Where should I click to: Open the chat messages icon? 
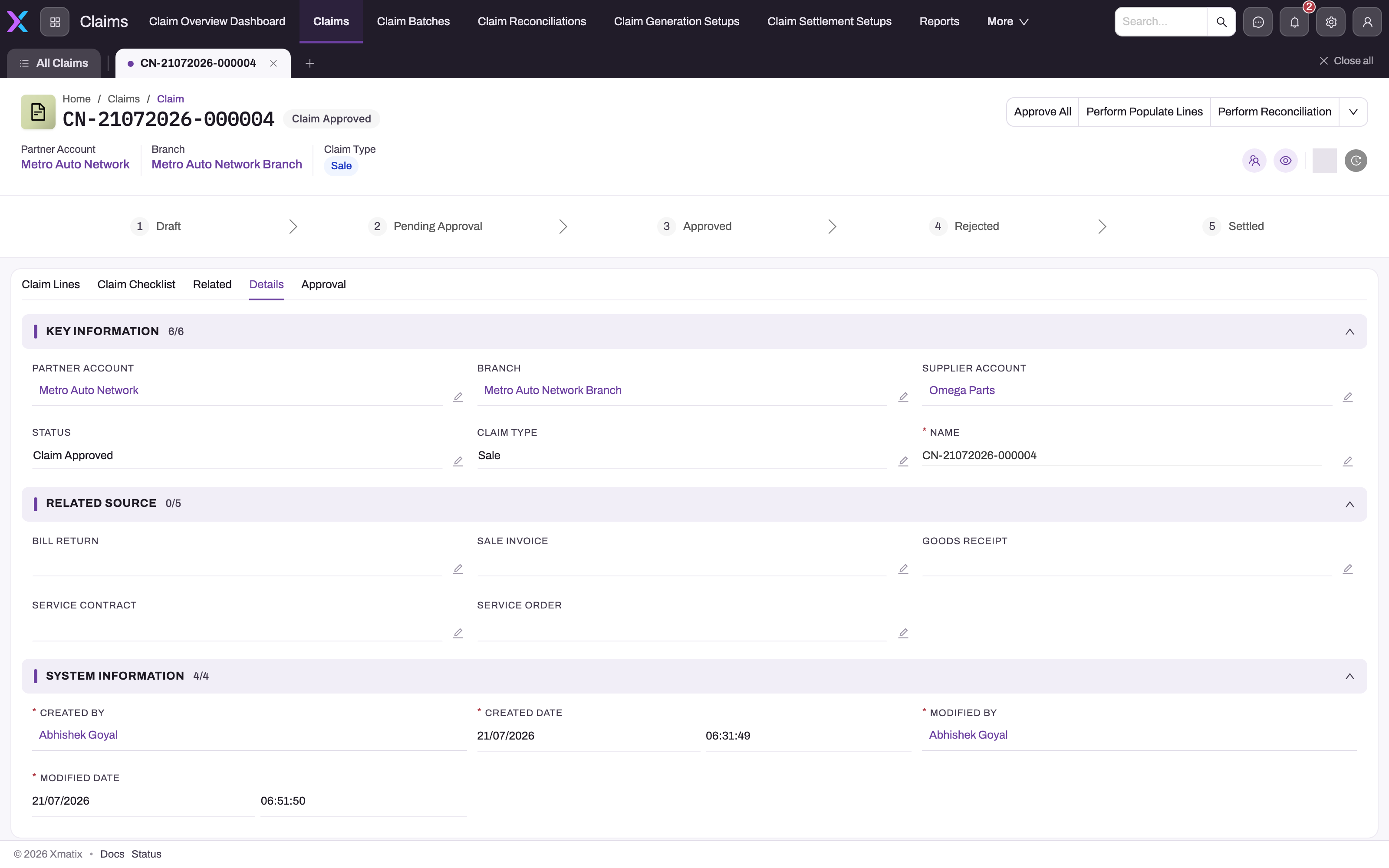pos(1257,22)
